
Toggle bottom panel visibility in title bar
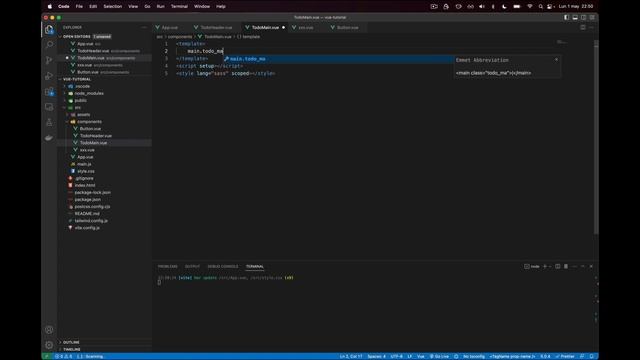click(x=575, y=18)
